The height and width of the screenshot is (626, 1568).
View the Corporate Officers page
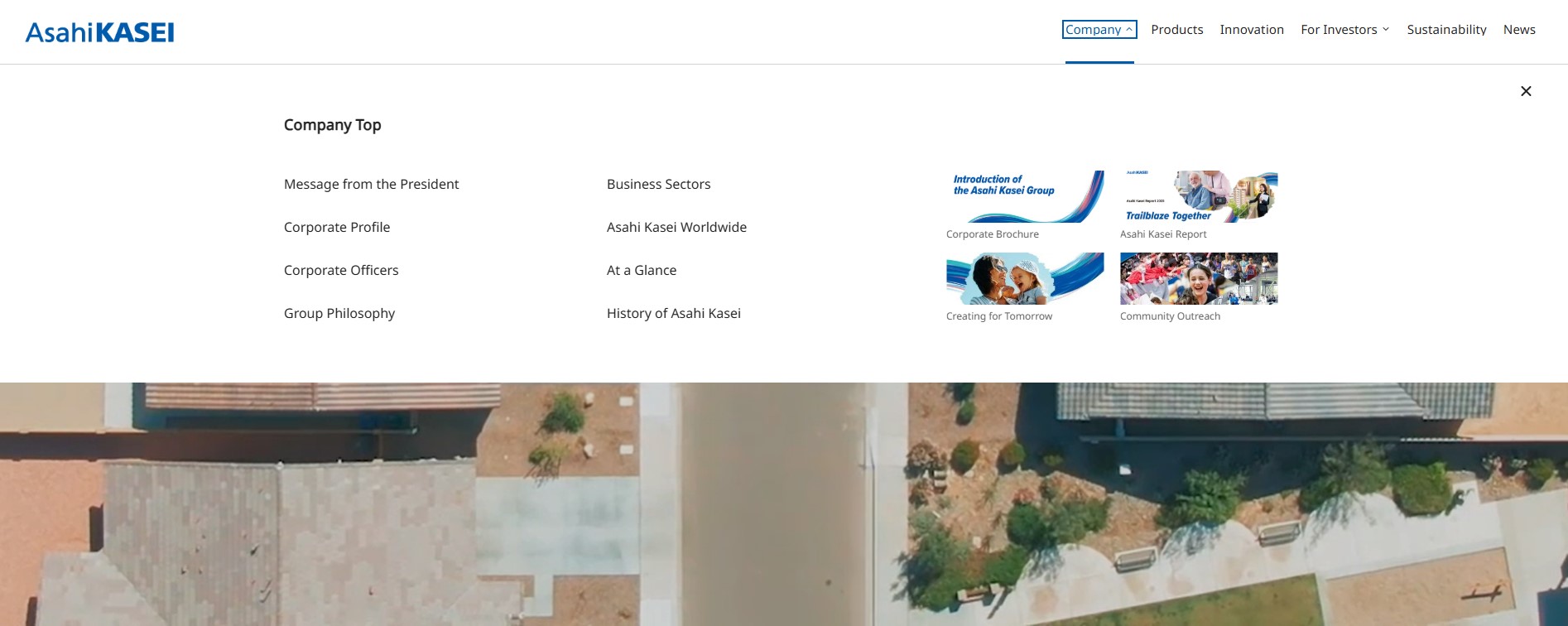(341, 270)
